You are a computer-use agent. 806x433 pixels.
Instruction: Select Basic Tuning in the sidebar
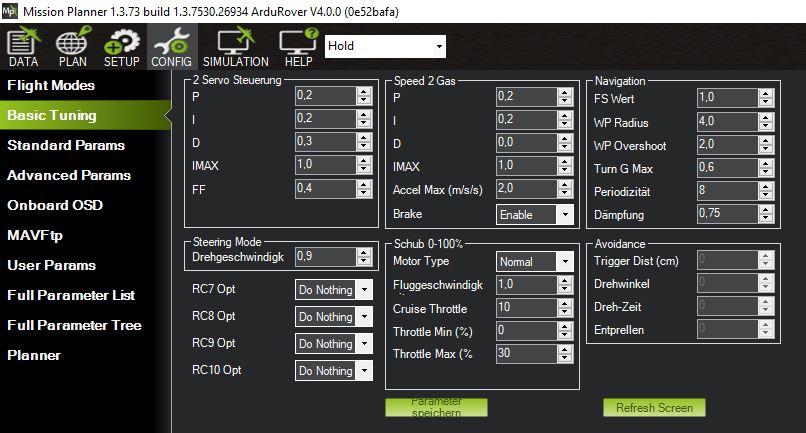pos(85,115)
